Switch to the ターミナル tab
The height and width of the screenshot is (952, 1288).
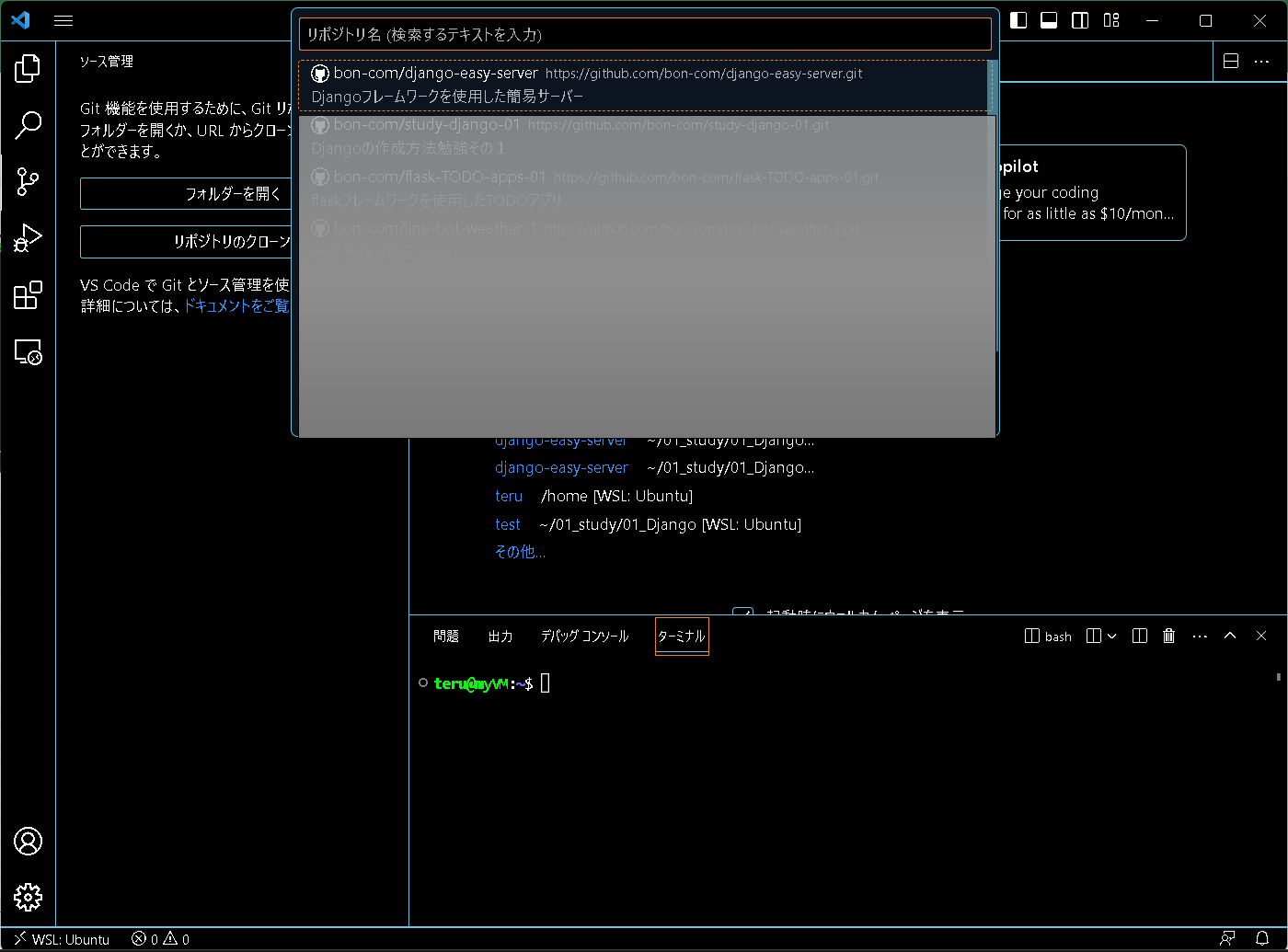(x=682, y=637)
